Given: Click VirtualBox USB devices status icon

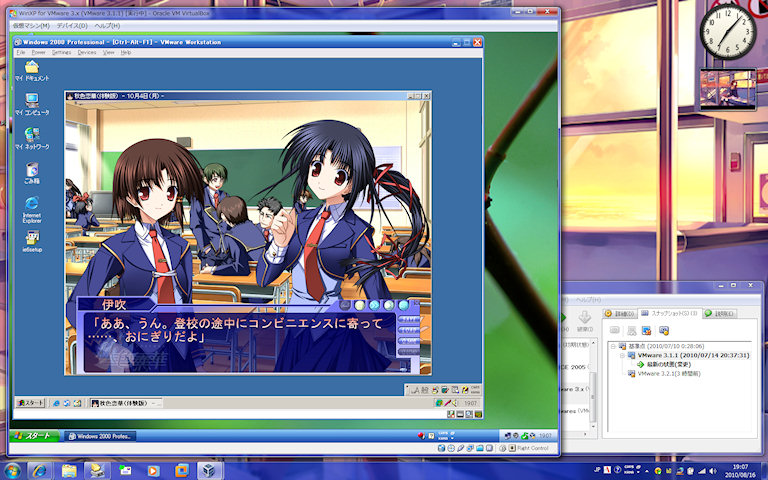Looking at the screenshot, I should pyautogui.click(x=461, y=448).
